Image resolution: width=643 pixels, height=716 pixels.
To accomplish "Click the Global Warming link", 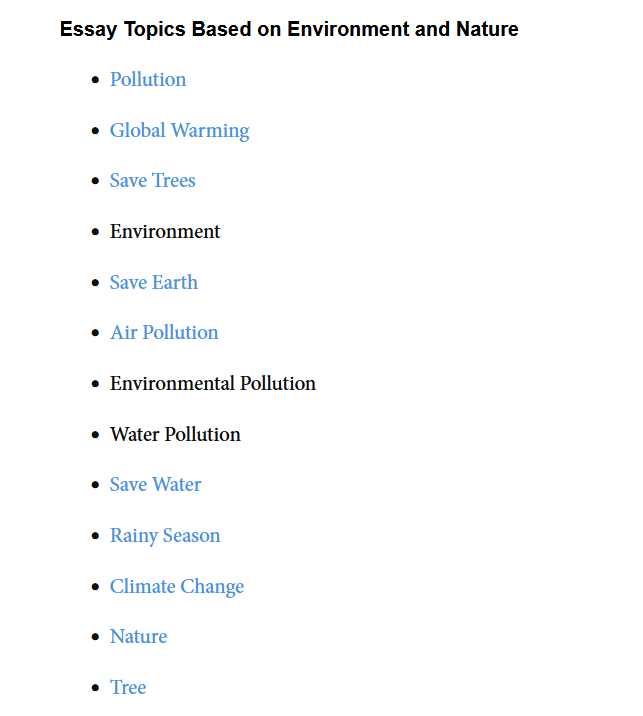I will pos(179,131).
